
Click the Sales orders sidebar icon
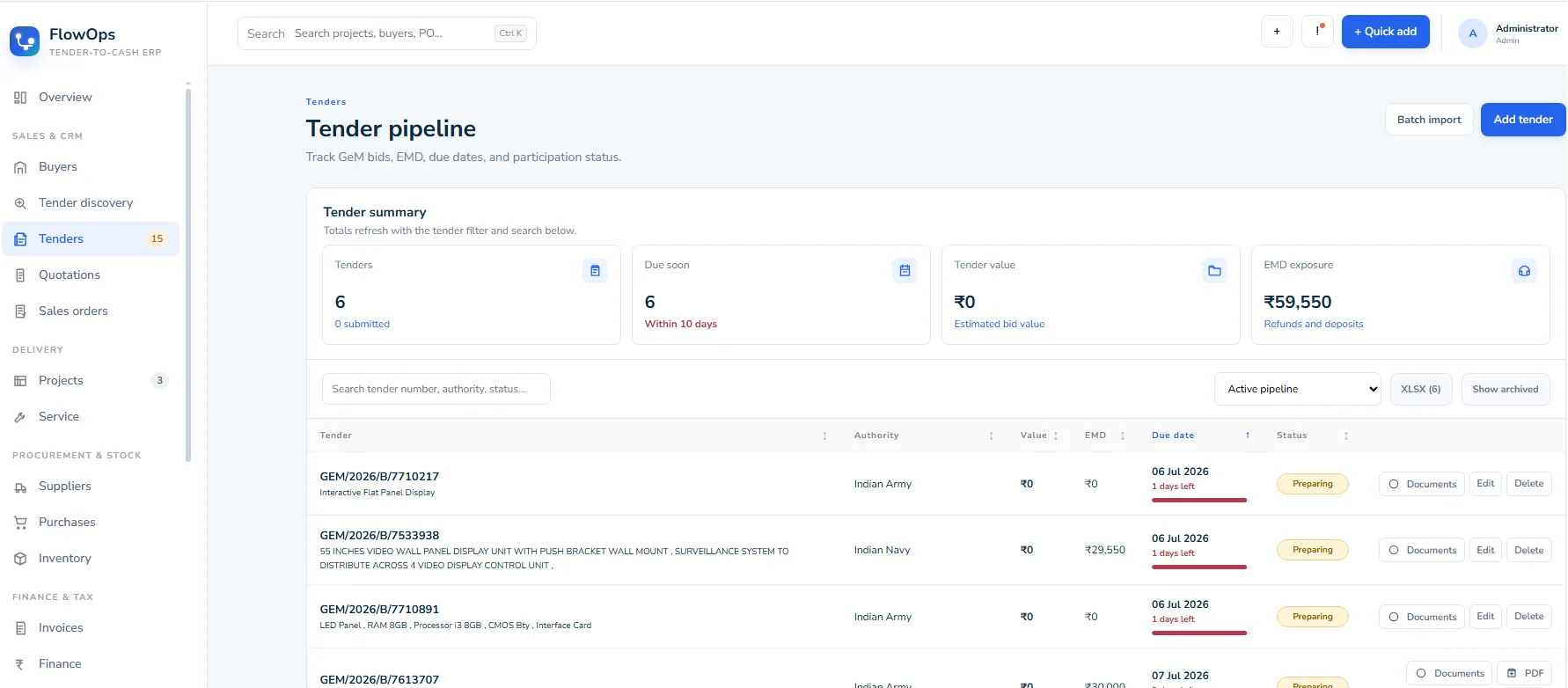(20, 311)
